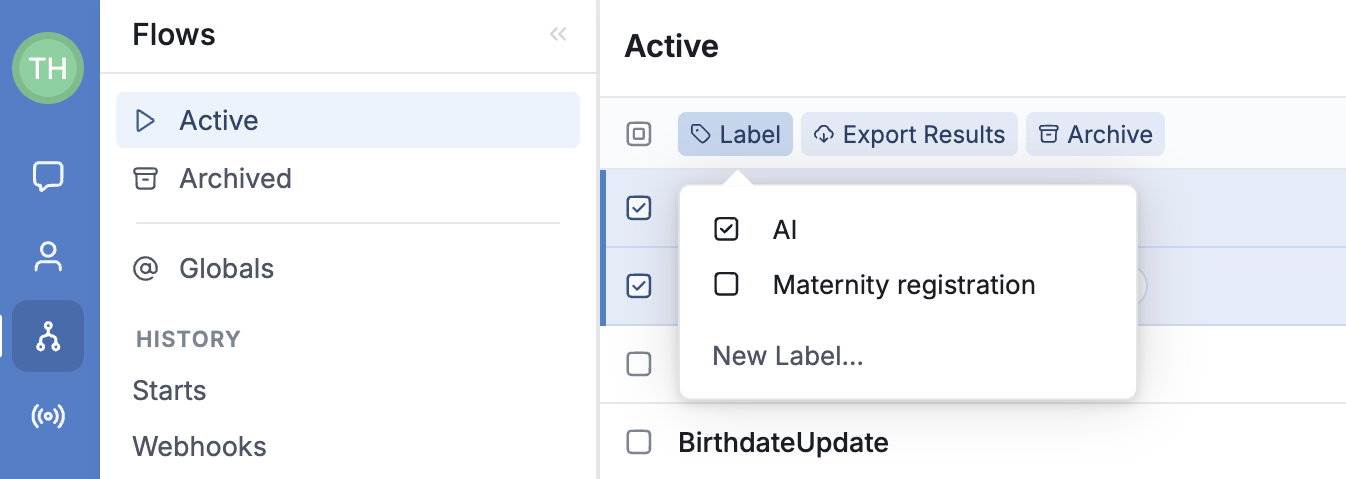Open the messages chat bubble icon
Screen dimensions: 1346x479
click(x=48, y=176)
